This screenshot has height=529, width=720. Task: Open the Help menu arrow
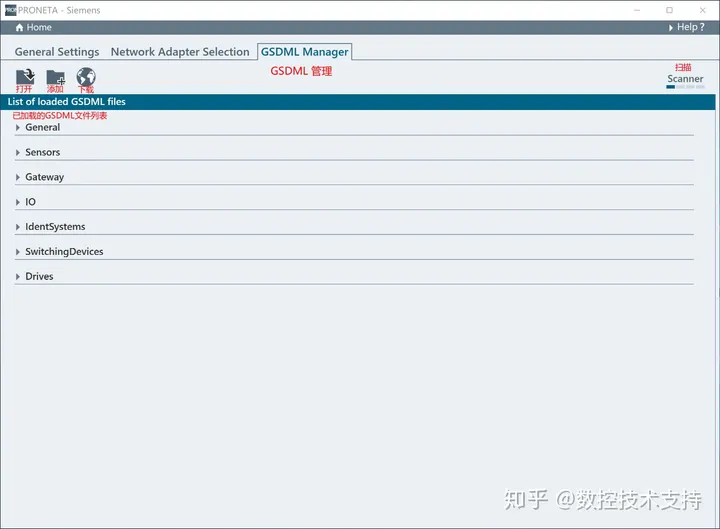671,28
